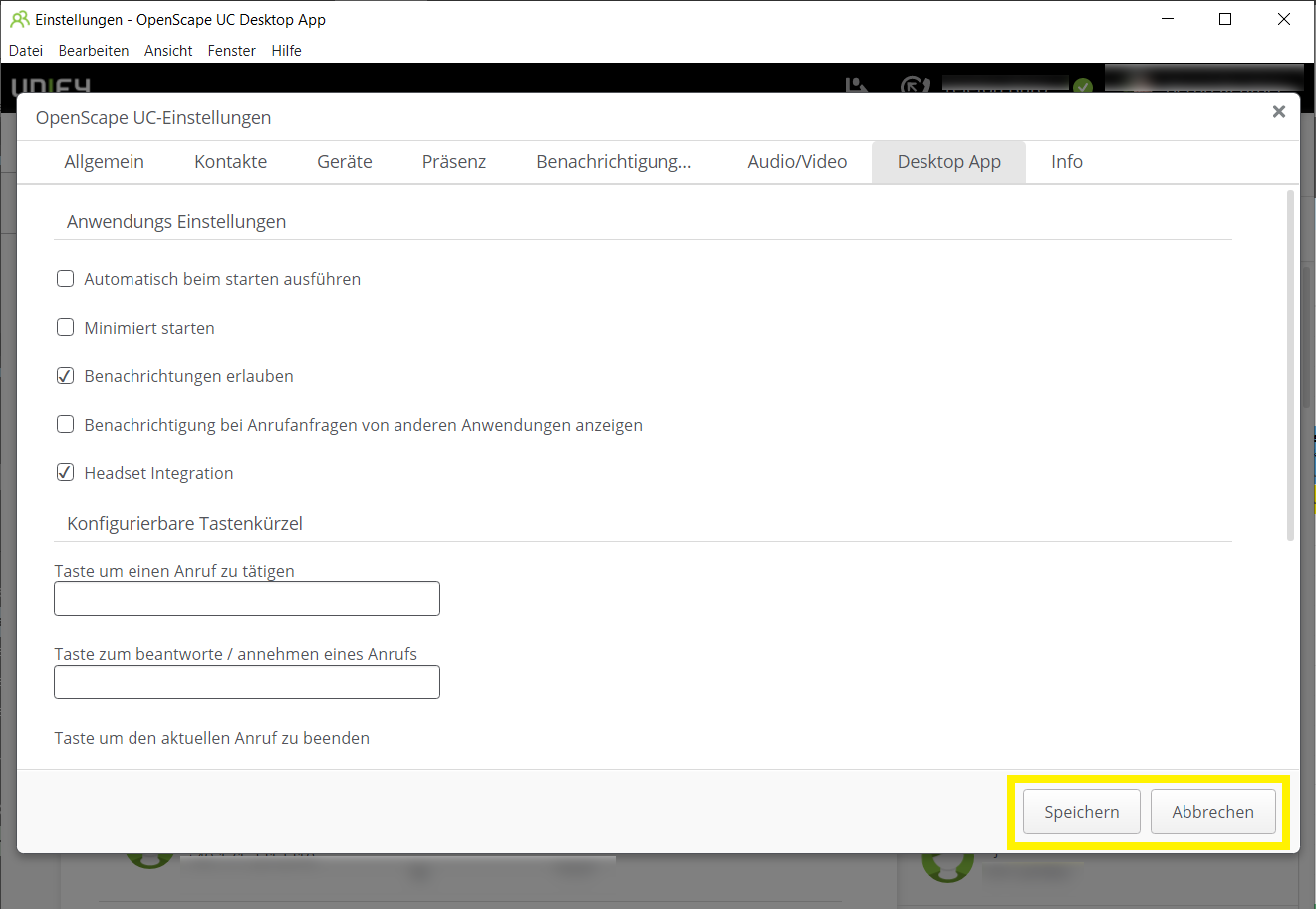This screenshot has height=909, width=1316.
Task: Select the Desktop App tab
Action: point(949,162)
